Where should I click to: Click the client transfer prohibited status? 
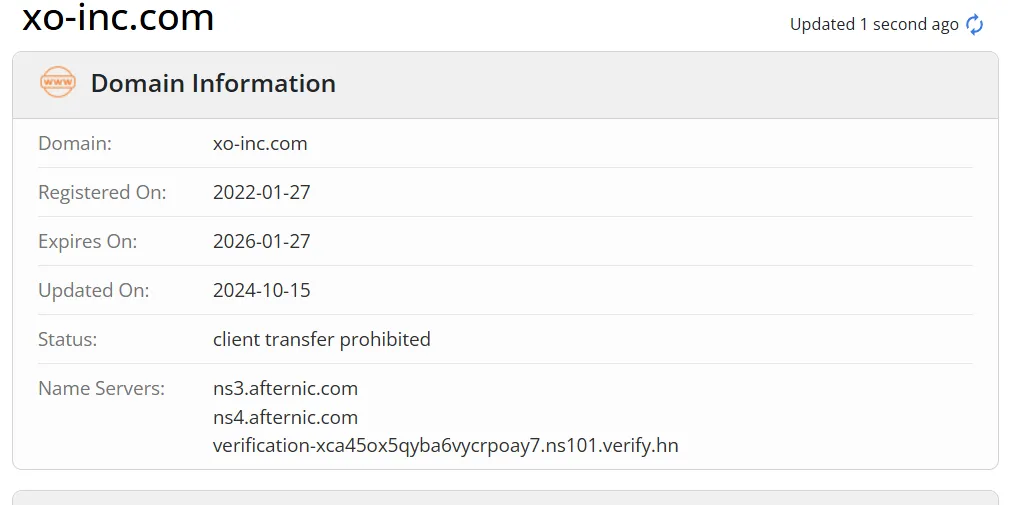(321, 339)
